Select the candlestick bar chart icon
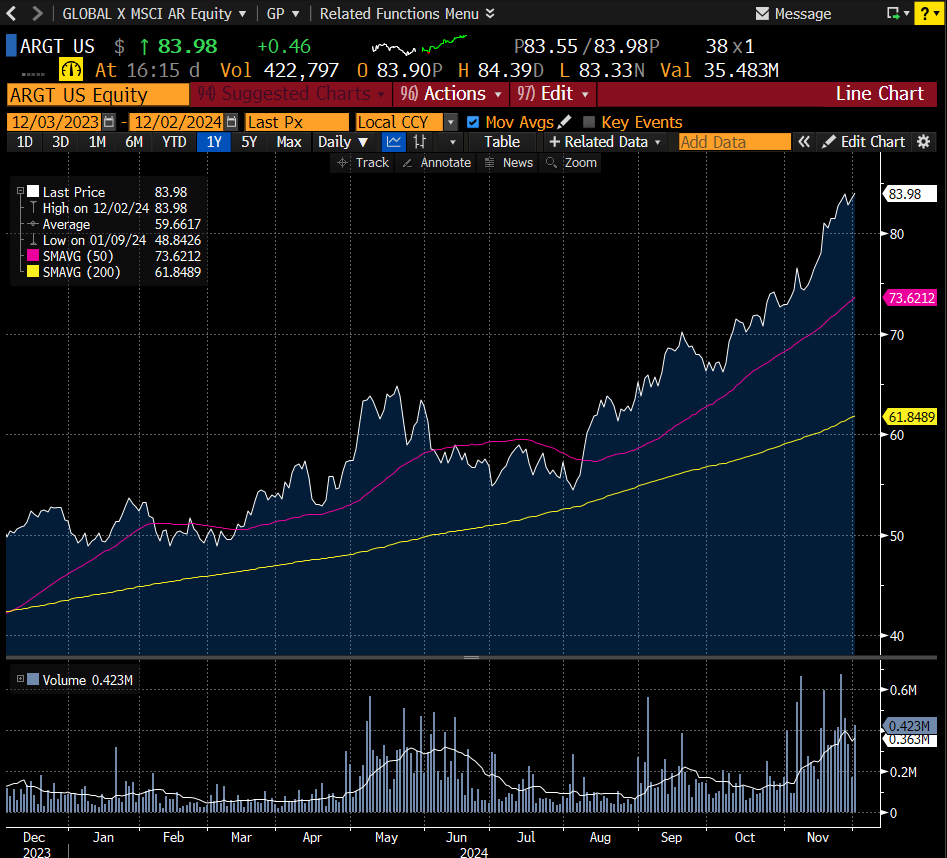This screenshot has width=947, height=858. (x=419, y=142)
